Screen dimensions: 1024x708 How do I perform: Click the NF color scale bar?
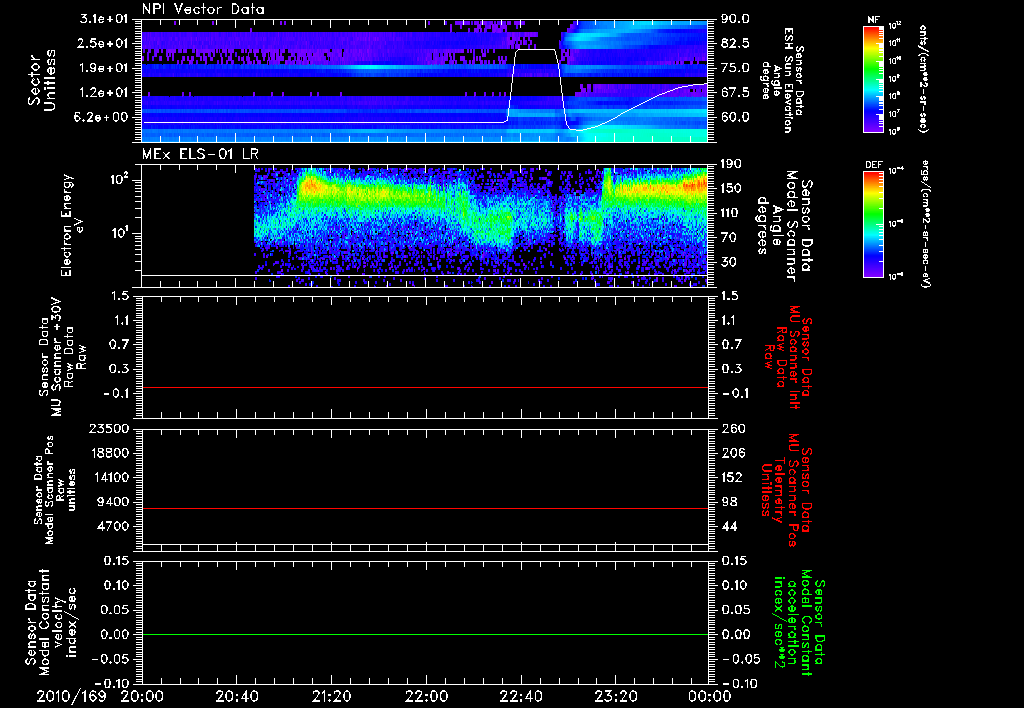point(874,79)
